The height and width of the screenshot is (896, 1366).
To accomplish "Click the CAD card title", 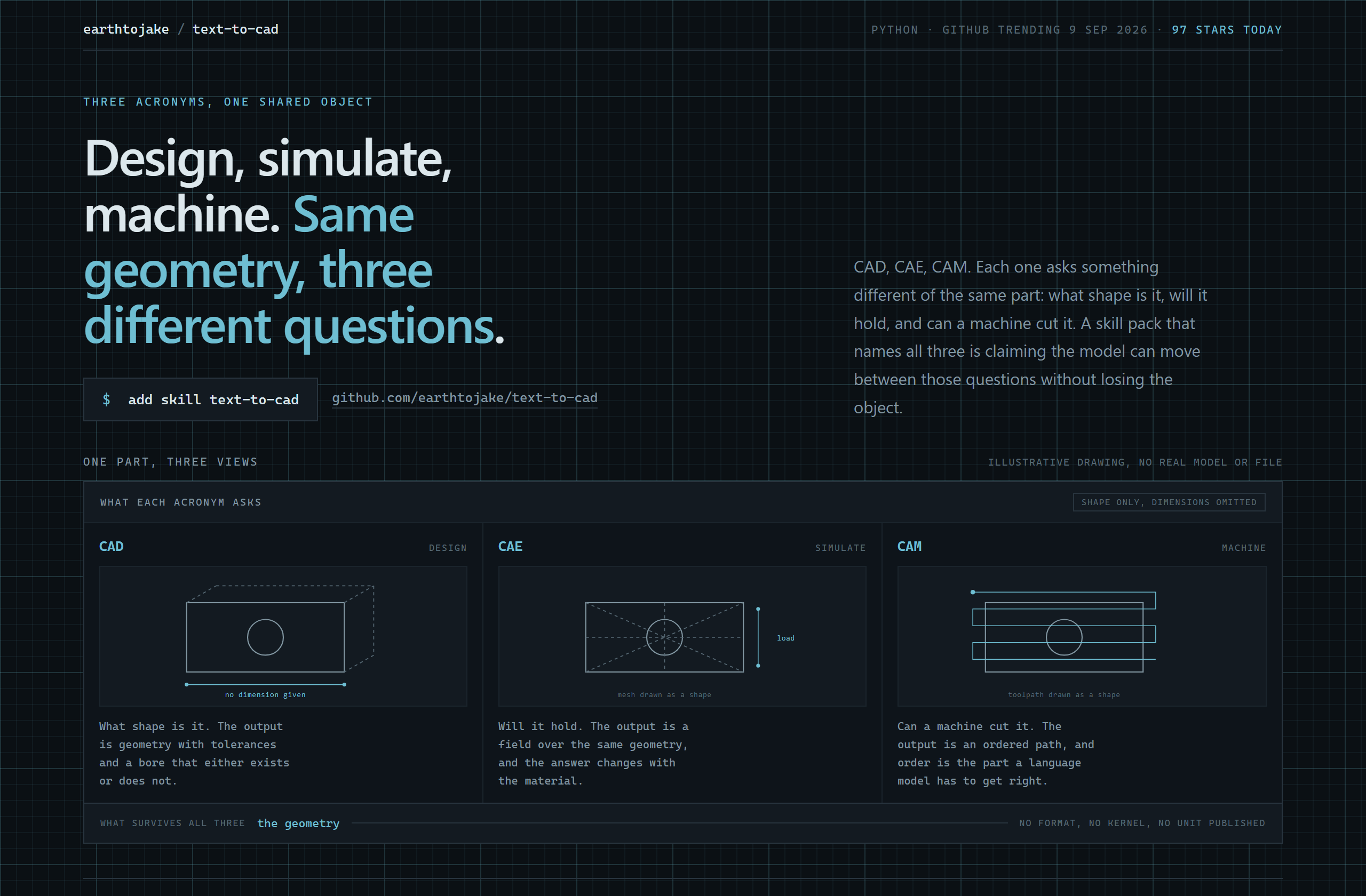I will click(112, 547).
